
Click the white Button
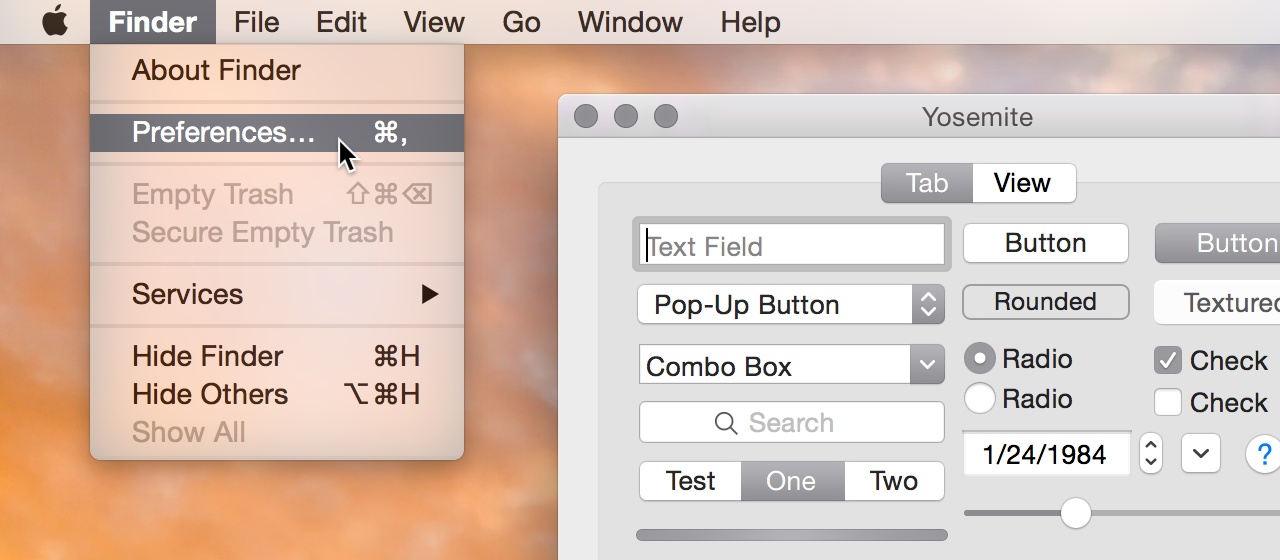tap(1046, 243)
